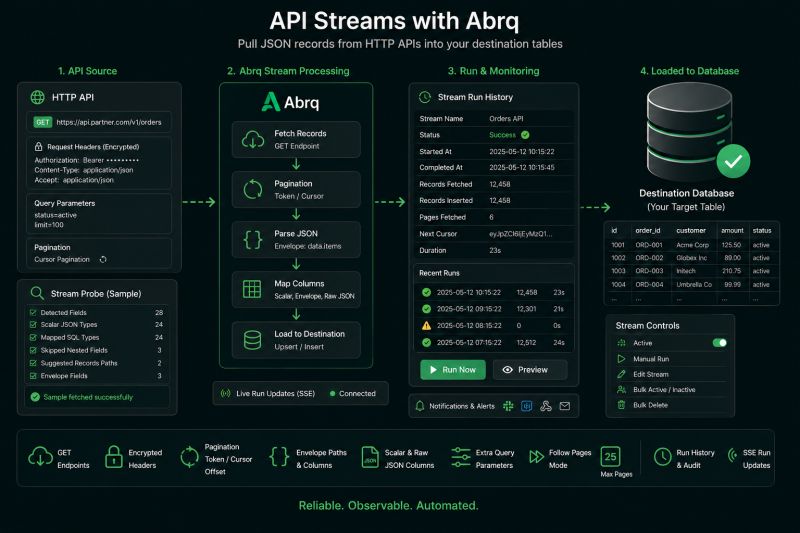The height and width of the screenshot is (533, 800).
Task: Click the Next Cursor value
Action: click(520, 234)
